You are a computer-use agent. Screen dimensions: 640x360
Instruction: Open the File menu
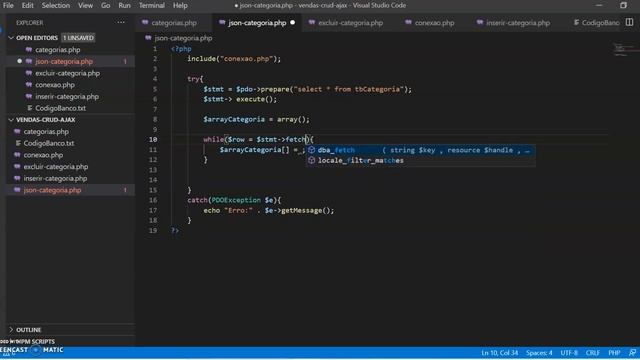pos(8,5)
